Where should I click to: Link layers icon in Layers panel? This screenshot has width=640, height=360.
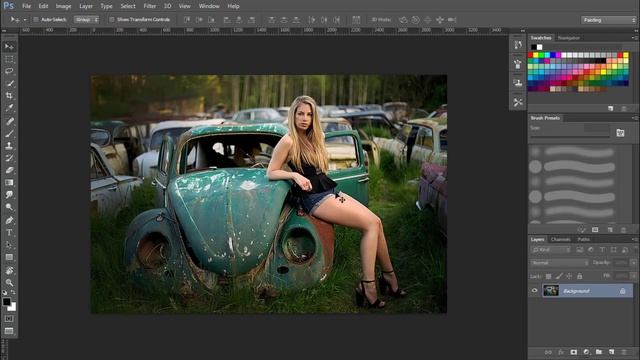tap(548, 352)
